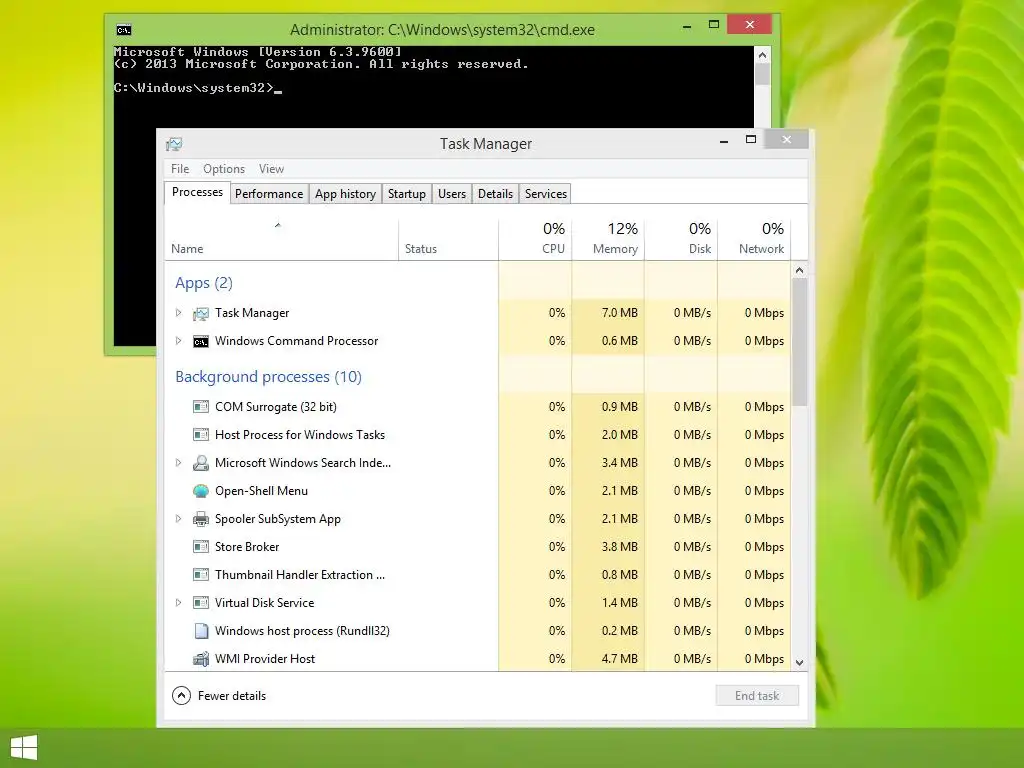Screen dimensions: 1024x768
Task: Collapse details using the Fewer details arrow icon
Action: point(182,696)
